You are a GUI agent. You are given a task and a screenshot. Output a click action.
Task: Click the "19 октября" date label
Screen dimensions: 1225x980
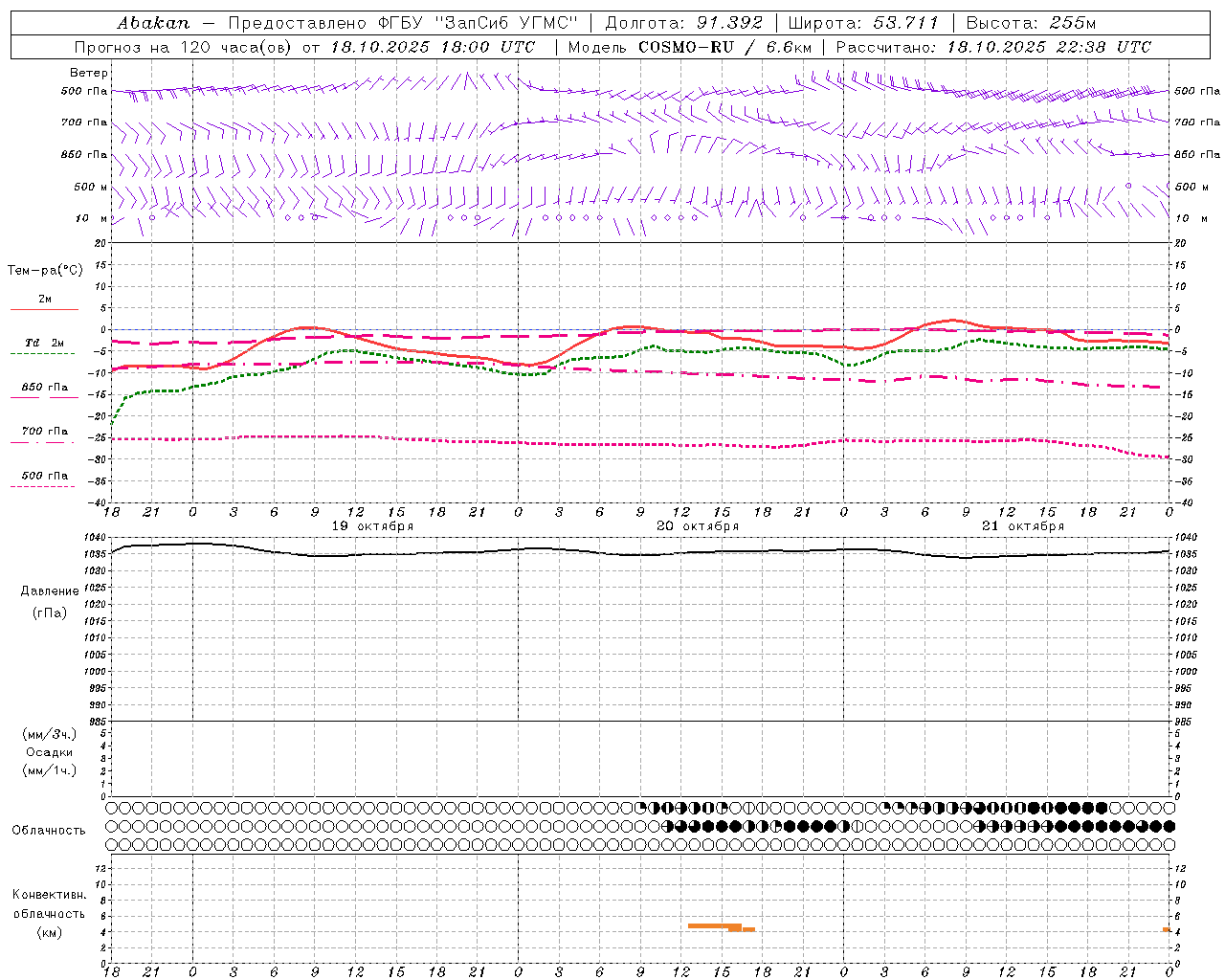click(372, 526)
